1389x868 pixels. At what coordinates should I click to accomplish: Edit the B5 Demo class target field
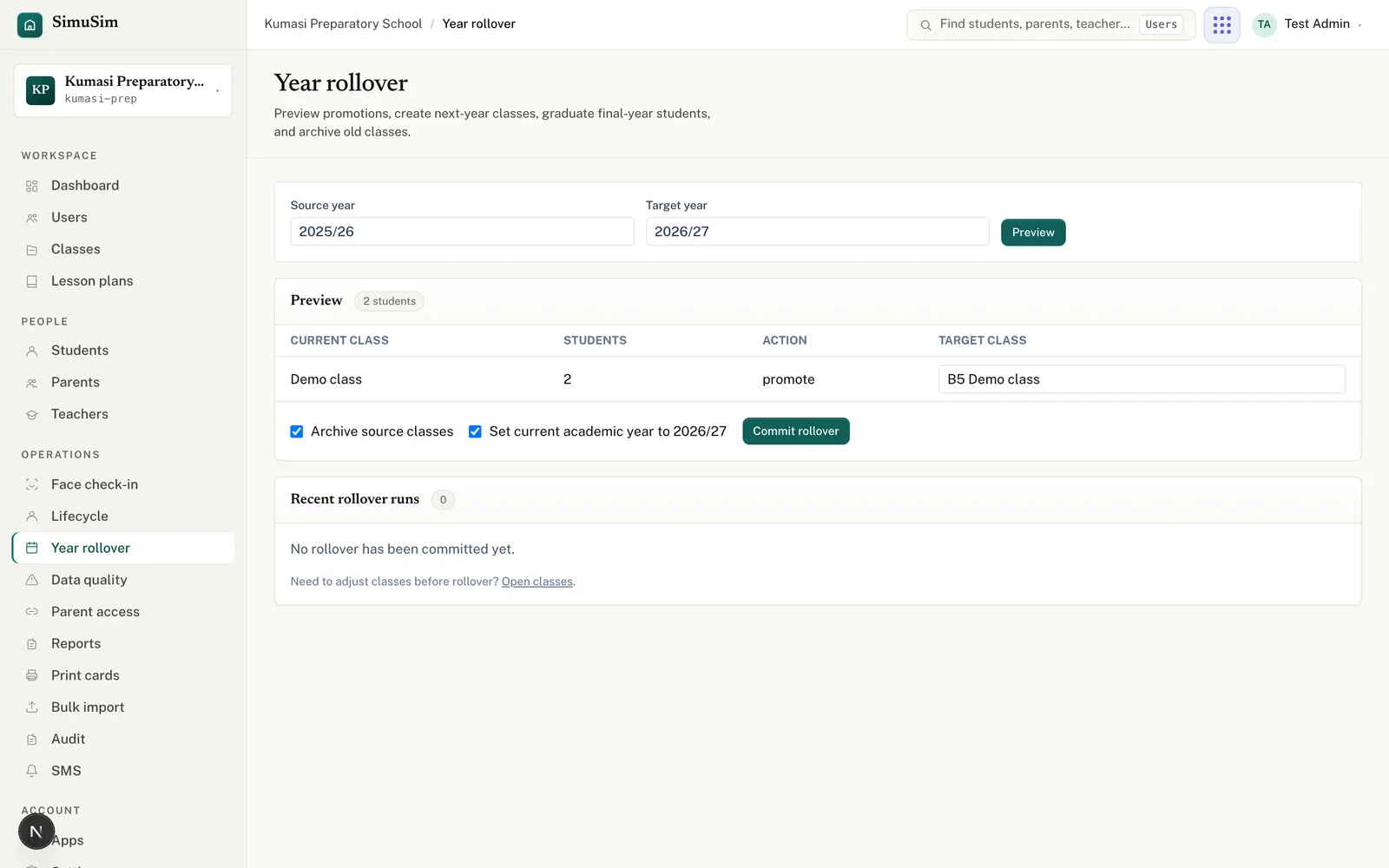point(1142,379)
